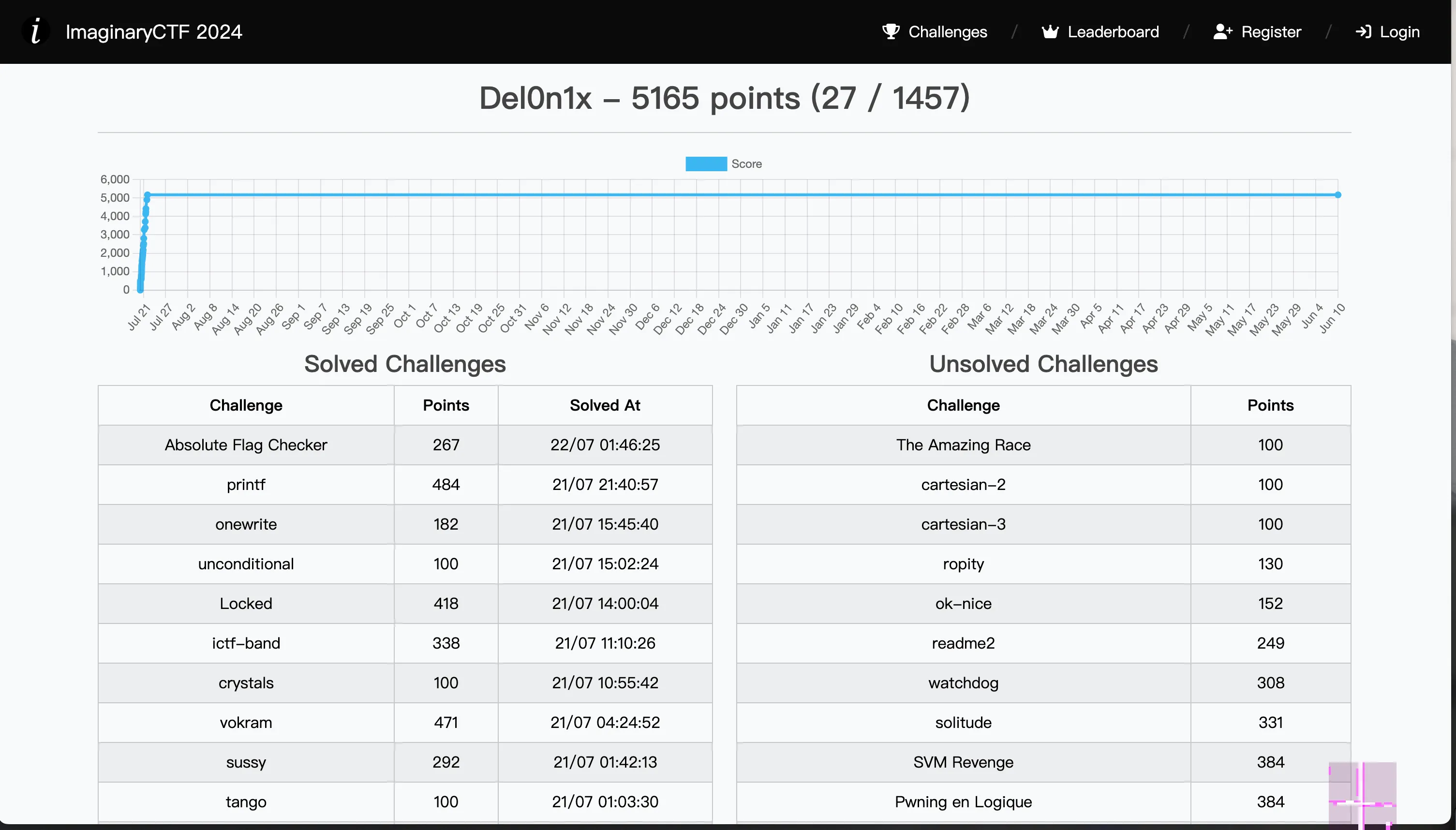This screenshot has height=830, width=1456.
Task: Click the ImaginaryCTF 'i' logo icon
Action: coord(35,31)
